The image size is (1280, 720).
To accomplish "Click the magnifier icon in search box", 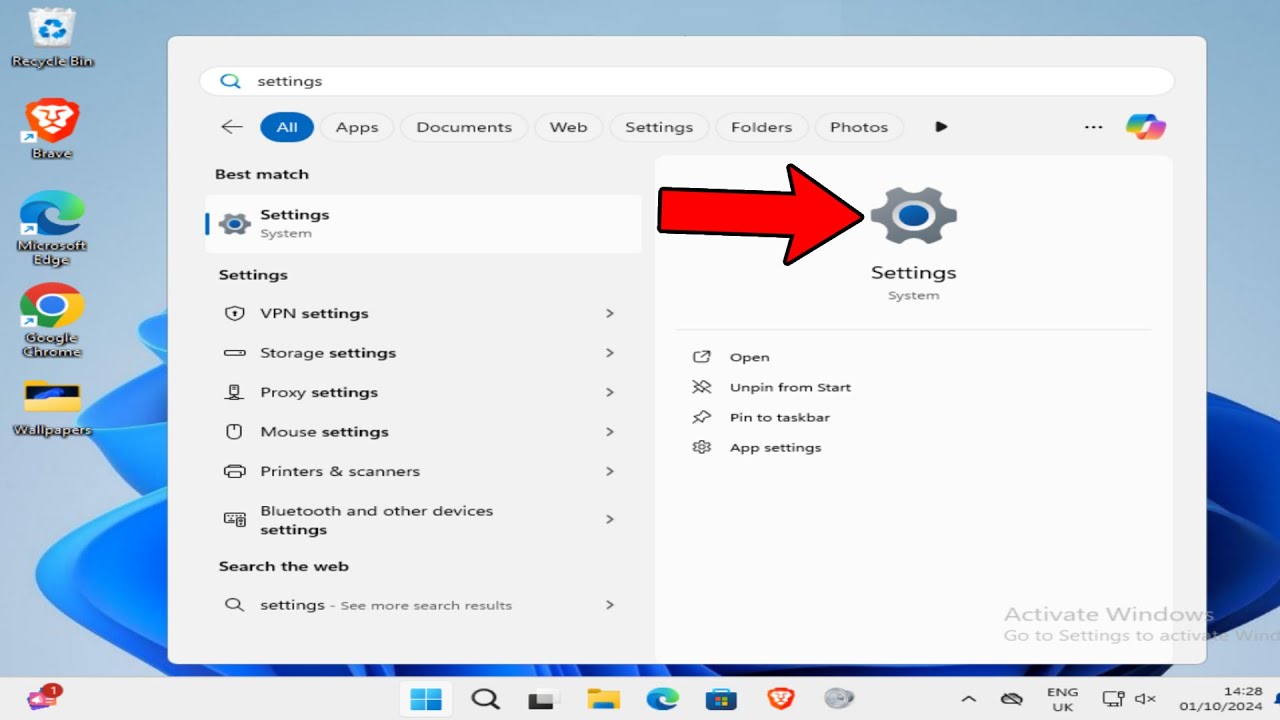I will (x=230, y=81).
